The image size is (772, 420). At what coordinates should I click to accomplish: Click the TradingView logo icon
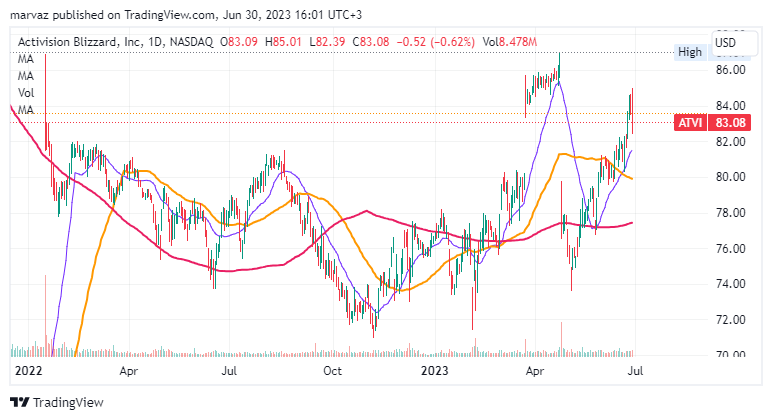pos(20,402)
